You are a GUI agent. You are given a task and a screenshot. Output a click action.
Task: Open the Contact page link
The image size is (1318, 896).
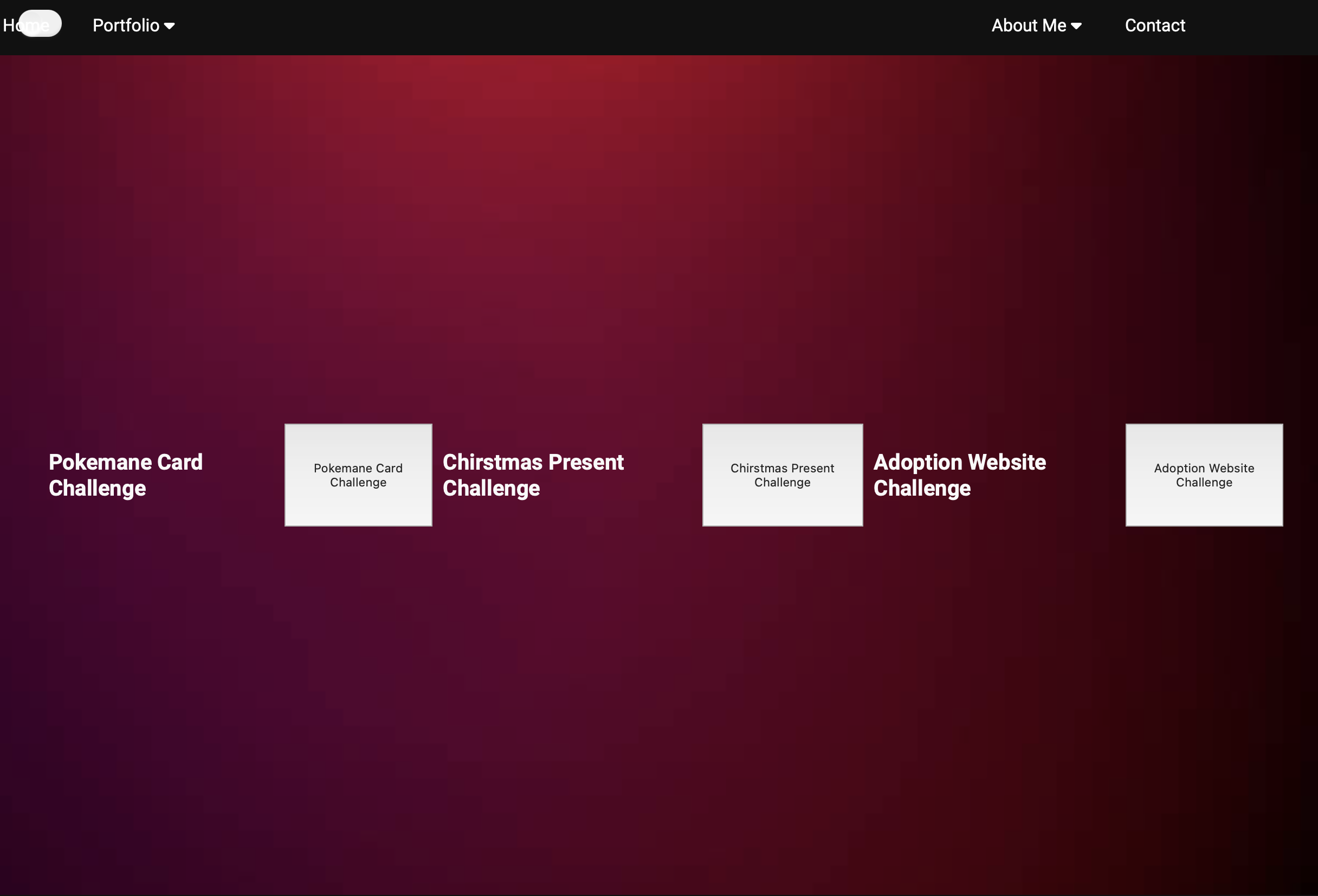(1155, 25)
